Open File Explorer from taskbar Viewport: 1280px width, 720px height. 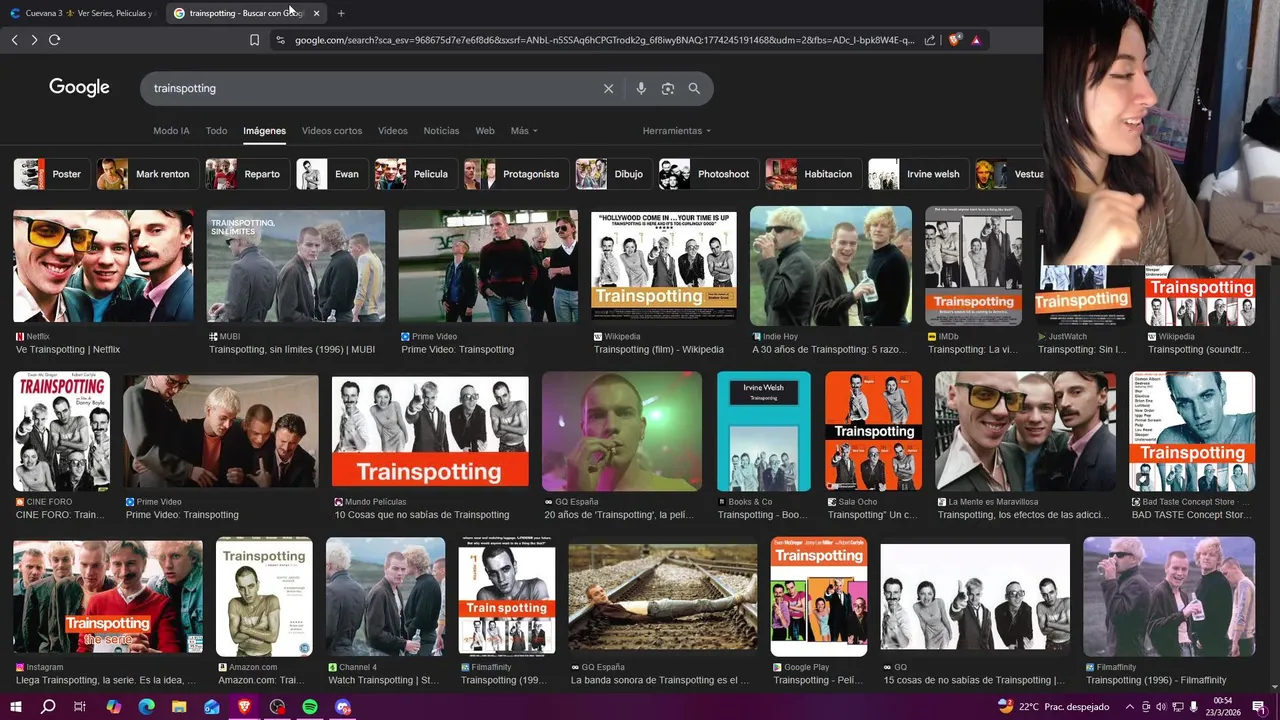coord(179,707)
